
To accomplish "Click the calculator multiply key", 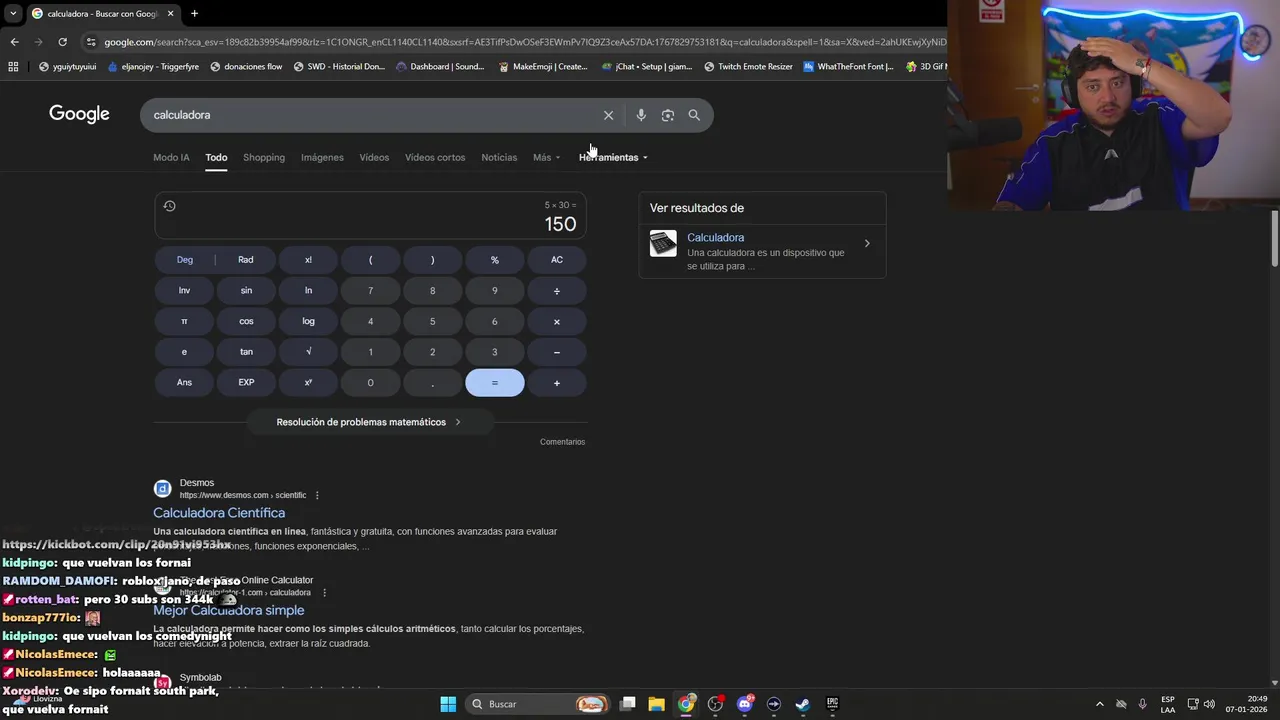I will [x=557, y=322].
